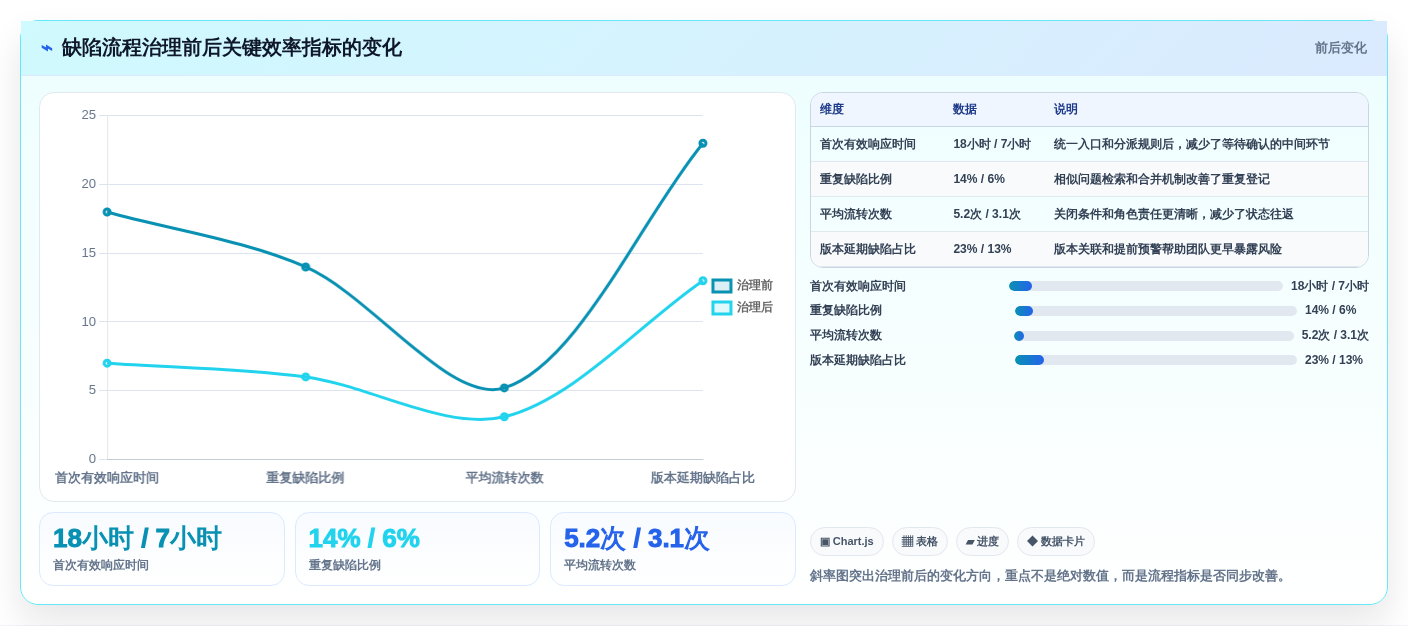Click the 版本延期缺陷占比 progress bar

tap(1156, 360)
